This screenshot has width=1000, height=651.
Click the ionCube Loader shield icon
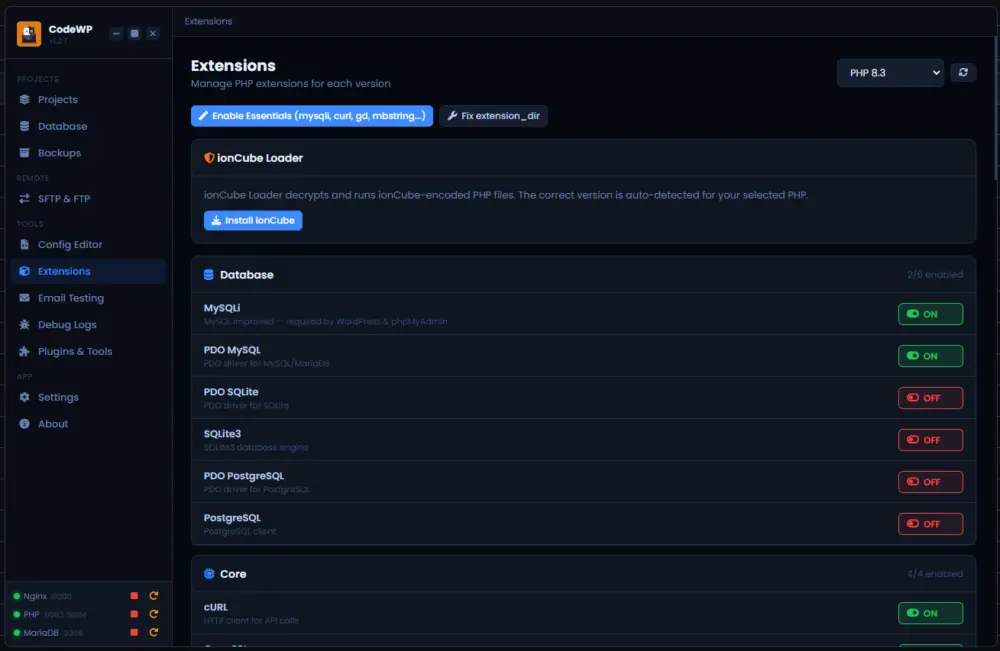[x=209, y=158]
